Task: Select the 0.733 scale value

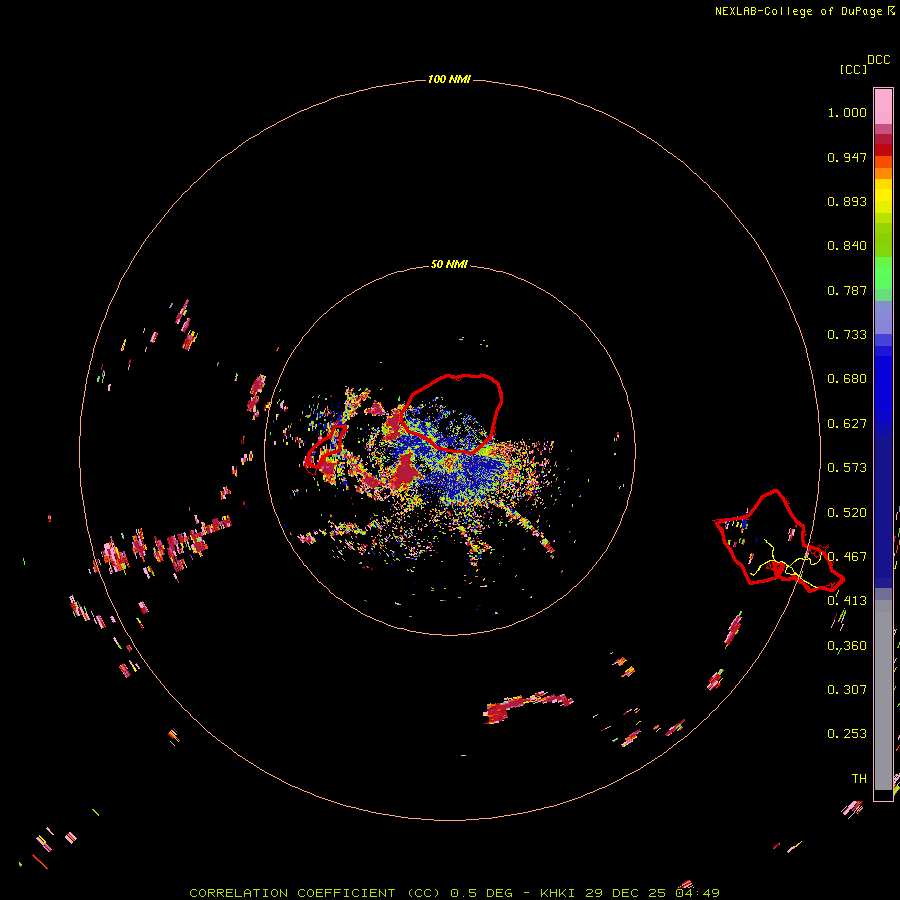Action: point(847,335)
